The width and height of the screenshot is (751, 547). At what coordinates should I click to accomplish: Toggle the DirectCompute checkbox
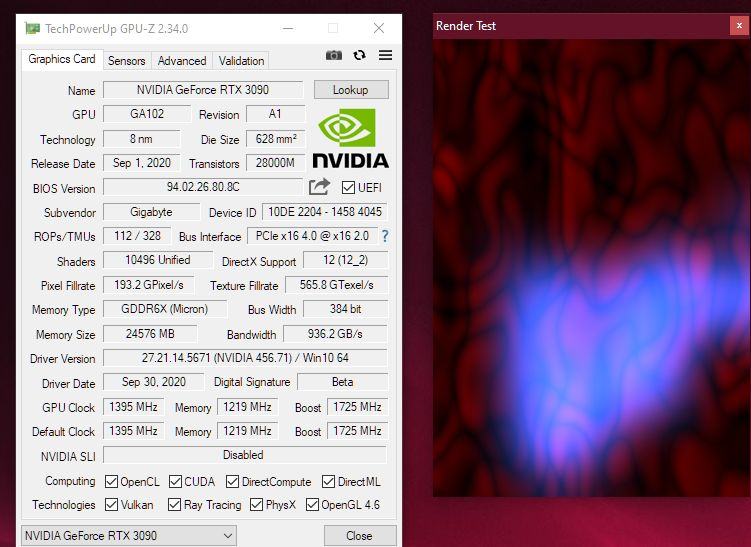coord(233,481)
